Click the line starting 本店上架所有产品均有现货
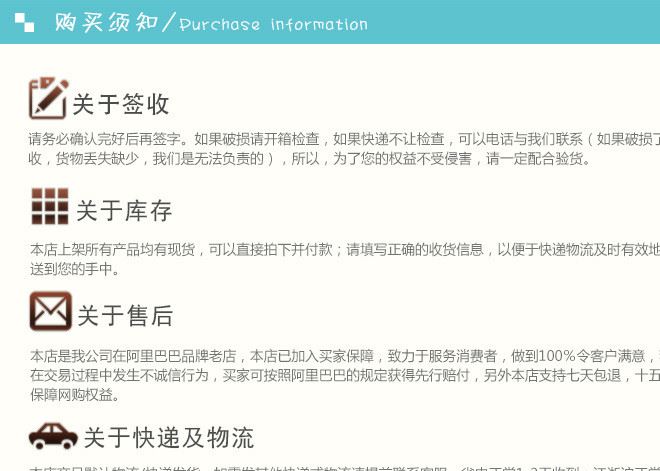The image size is (660, 471). (x=345, y=250)
